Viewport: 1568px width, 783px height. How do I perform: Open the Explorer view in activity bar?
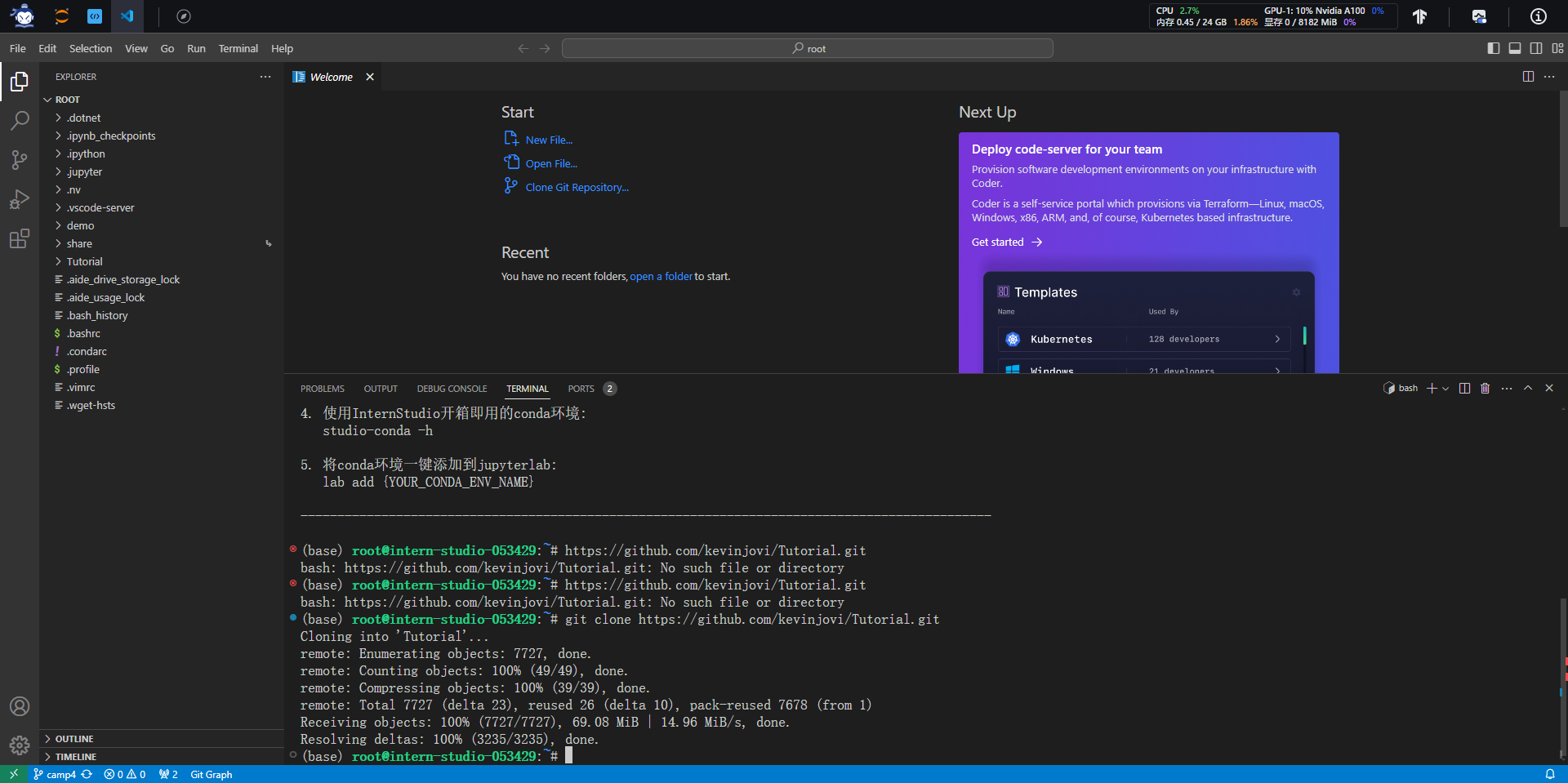(x=20, y=82)
